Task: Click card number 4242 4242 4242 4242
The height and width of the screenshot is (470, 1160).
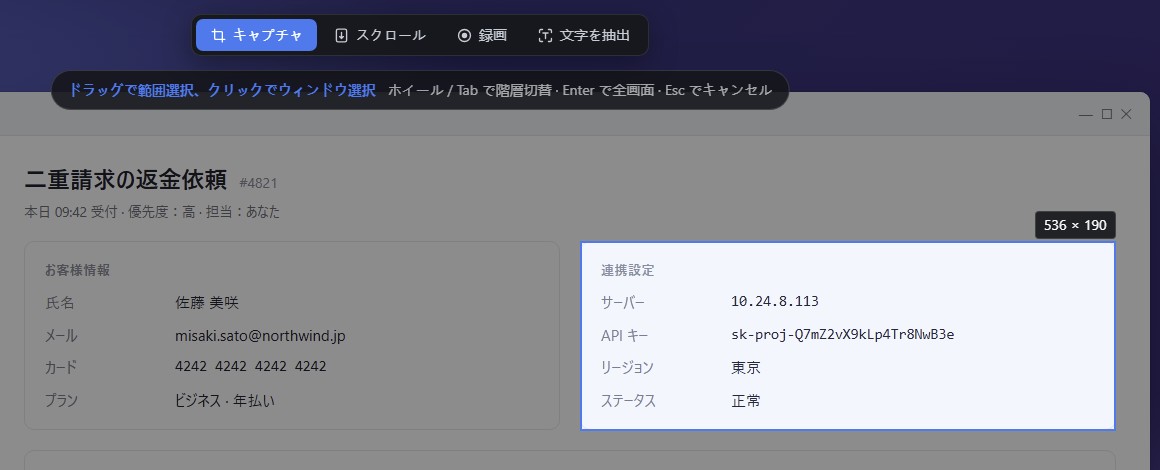Action: [251, 366]
